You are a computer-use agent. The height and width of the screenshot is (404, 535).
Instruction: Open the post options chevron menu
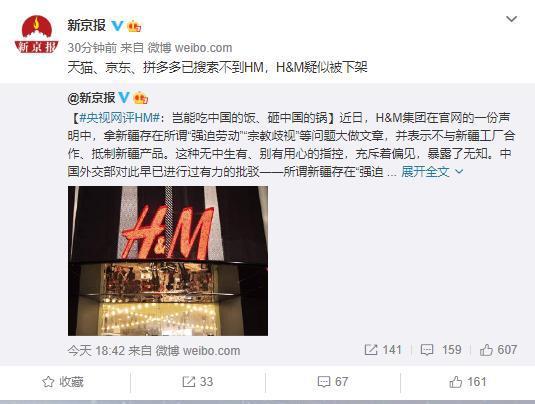(x=511, y=19)
